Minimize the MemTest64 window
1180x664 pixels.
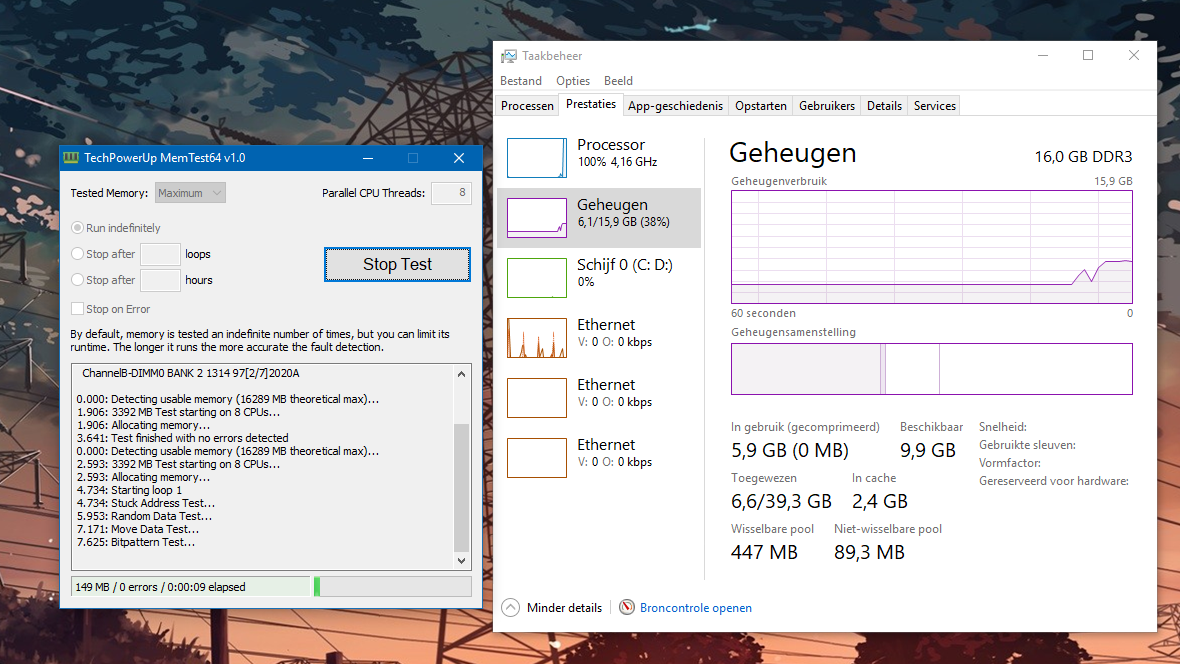coord(368,158)
